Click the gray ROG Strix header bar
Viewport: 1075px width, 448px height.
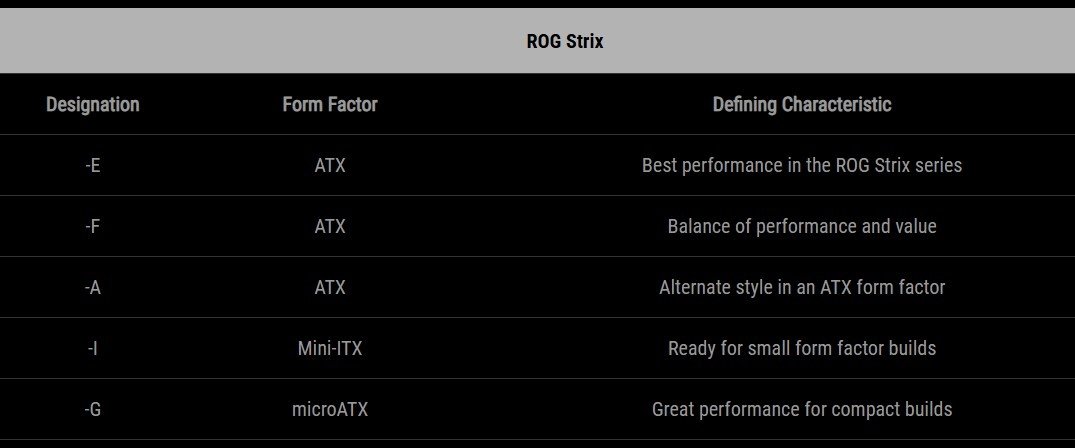(538, 41)
